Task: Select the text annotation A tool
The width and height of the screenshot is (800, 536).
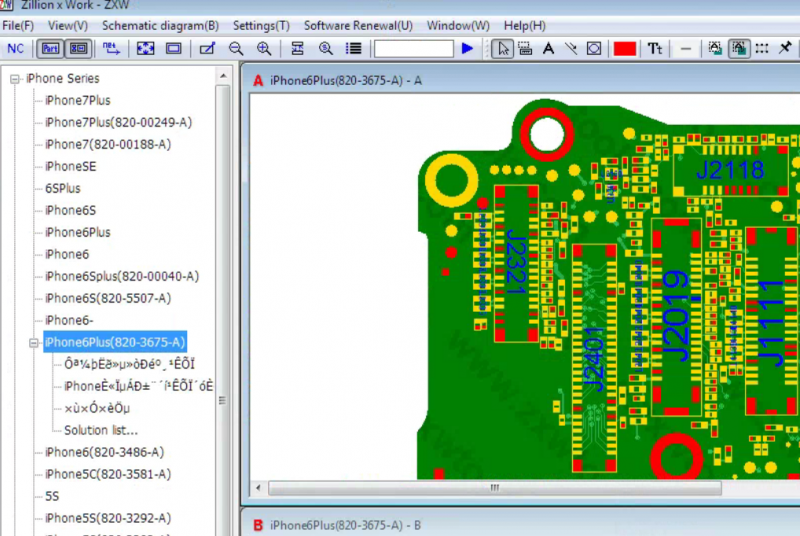Action: [548, 49]
